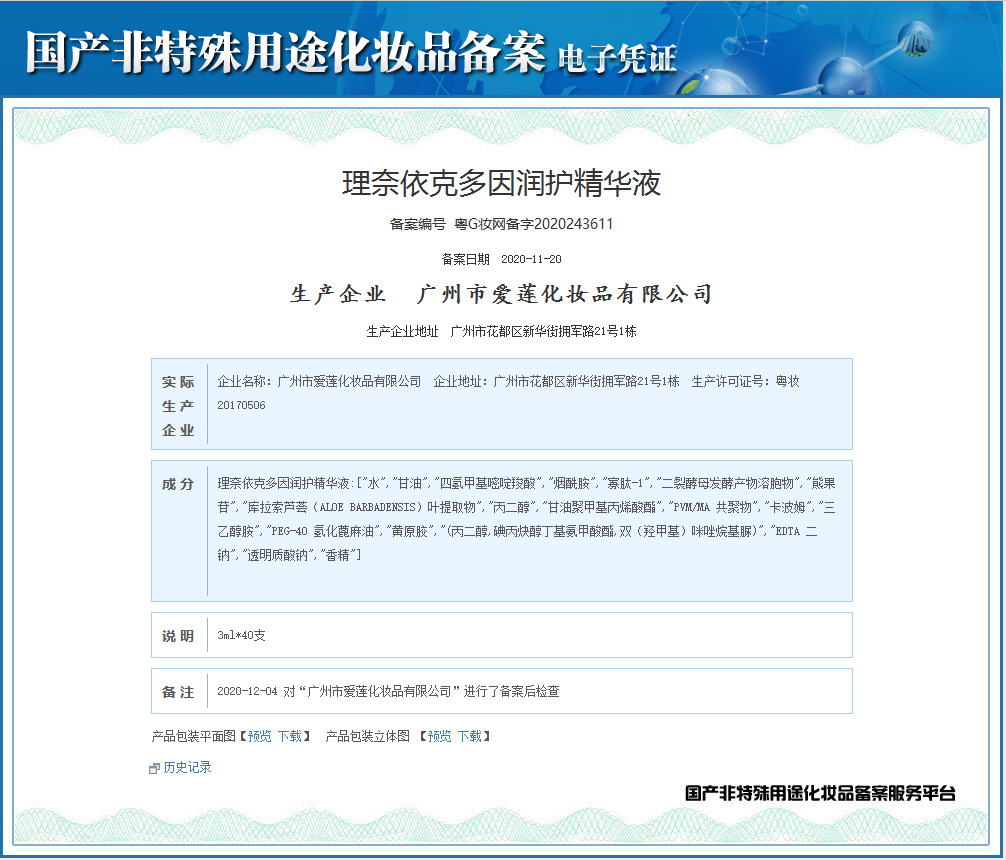This screenshot has width=1006, height=860.
Task: Click the footer text 国产非特殊用途化妆品备案服务平台
Action: tap(821, 793)
